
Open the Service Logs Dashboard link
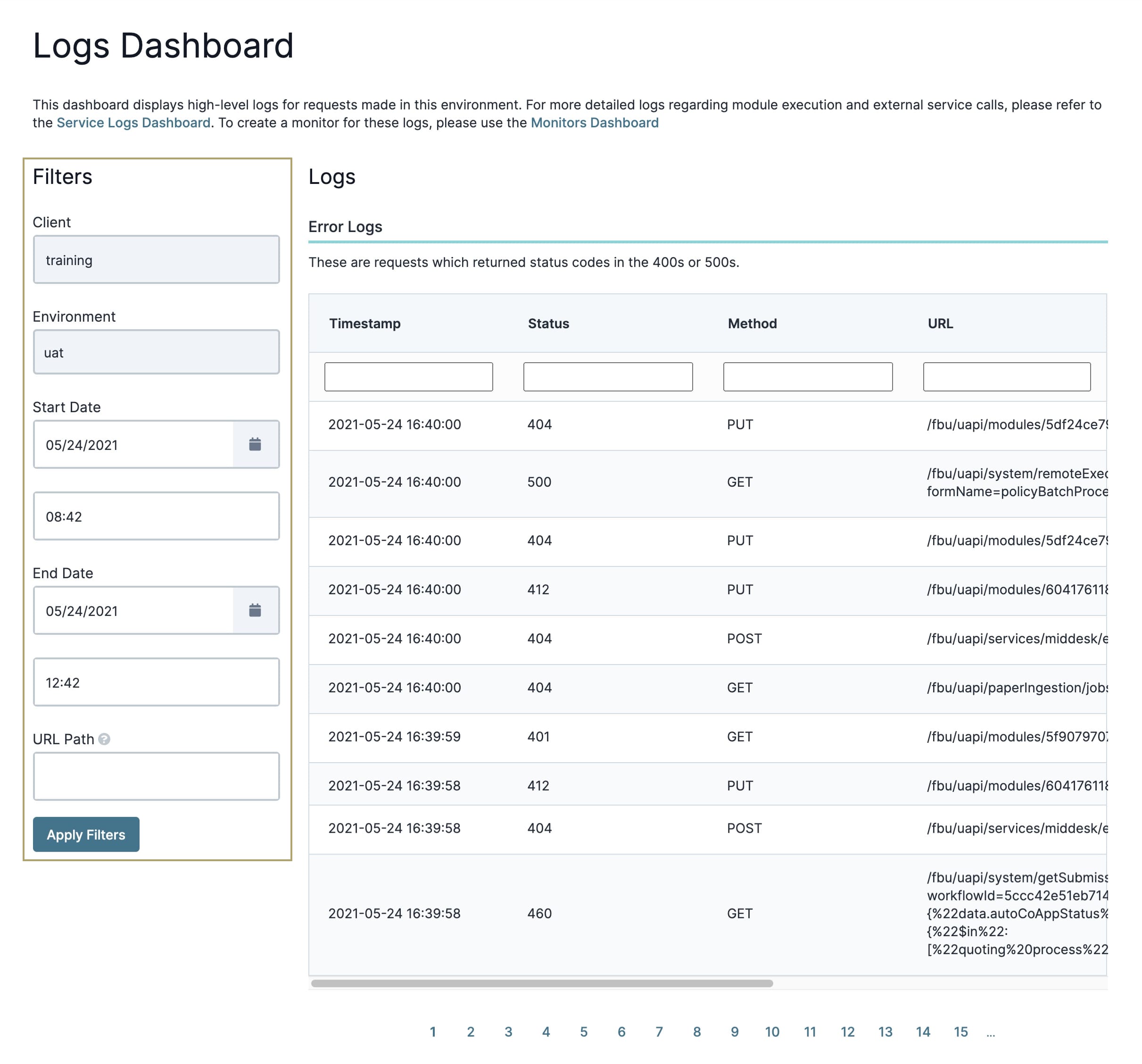pyautogui.click(x=133, y=122)
